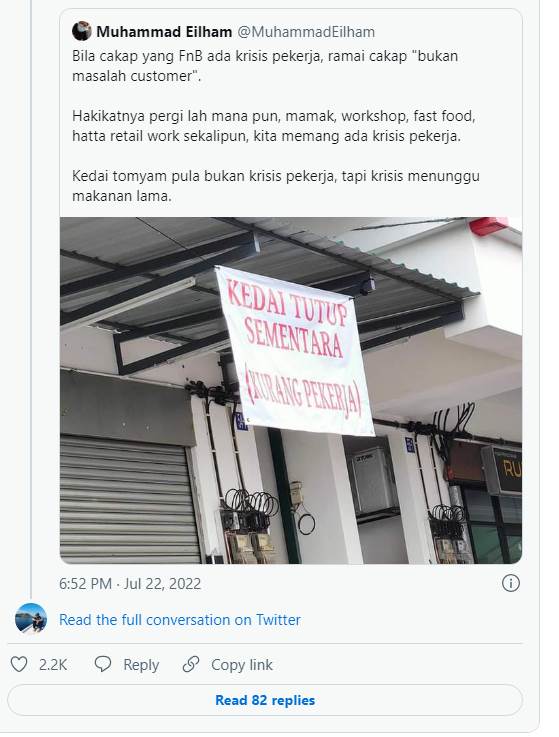Click the shop signboard in the photo's corner

click(505, 470)
